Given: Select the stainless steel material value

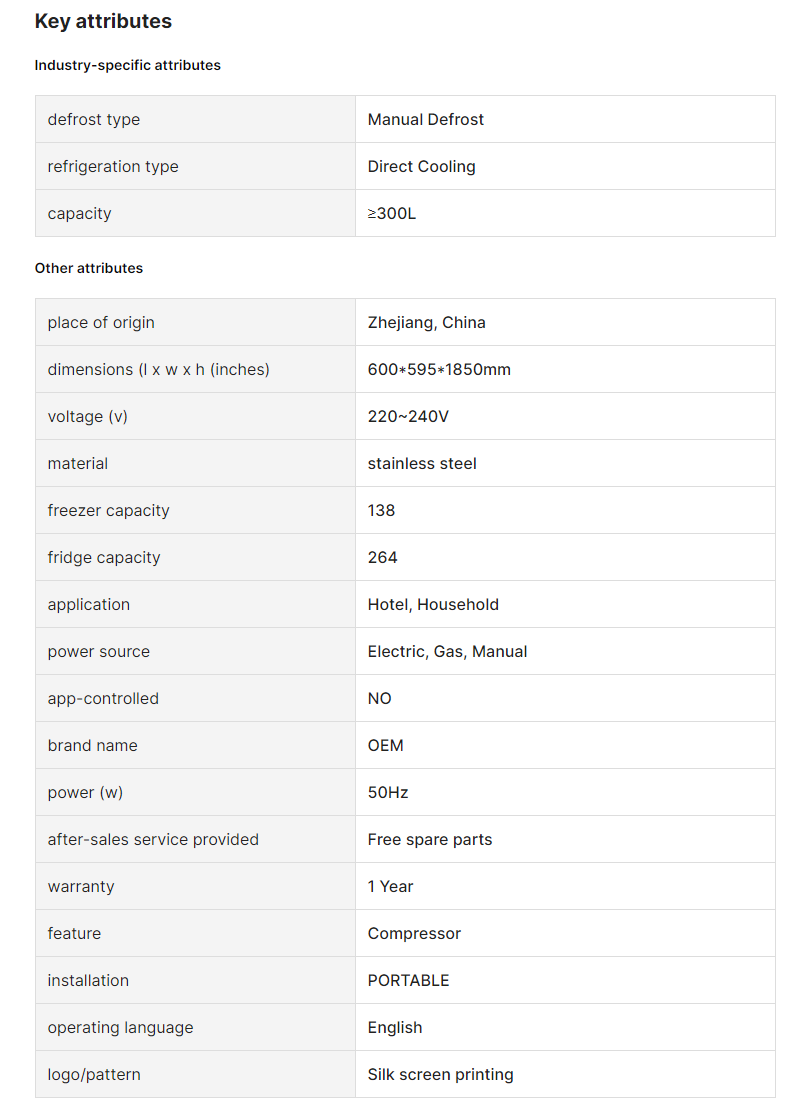Looking at the screenshot, I should (422, 463).
